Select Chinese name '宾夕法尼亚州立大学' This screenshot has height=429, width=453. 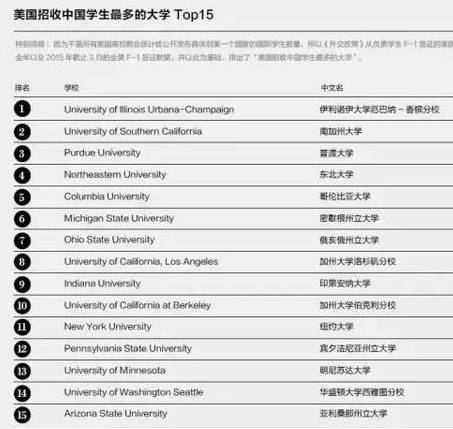pos(358,348)
